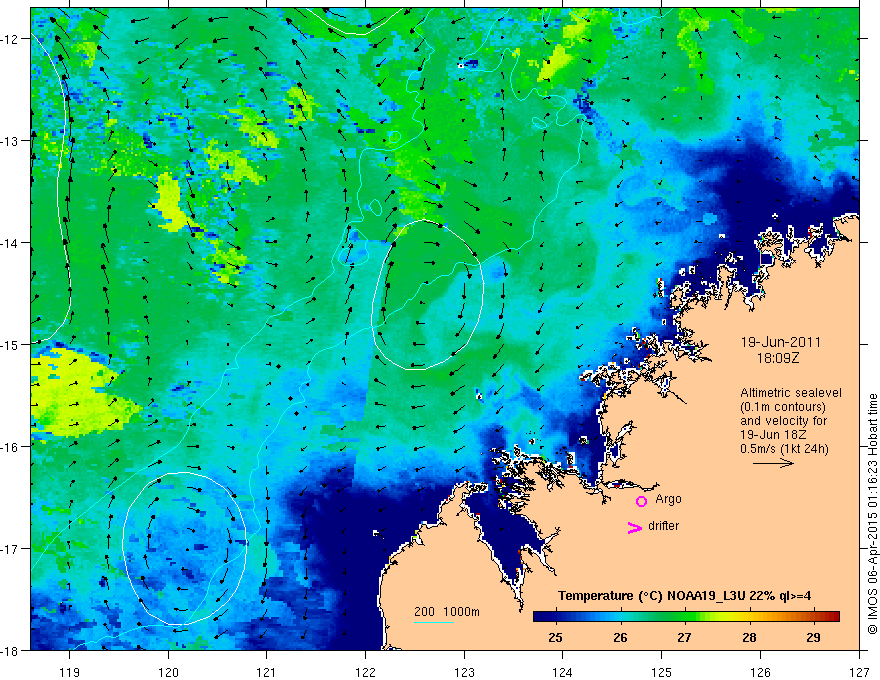Screen dimensions: 880x680
Task: Click the 0.5m/s velocity scale arrow
Action: click(x=773, y=463)
